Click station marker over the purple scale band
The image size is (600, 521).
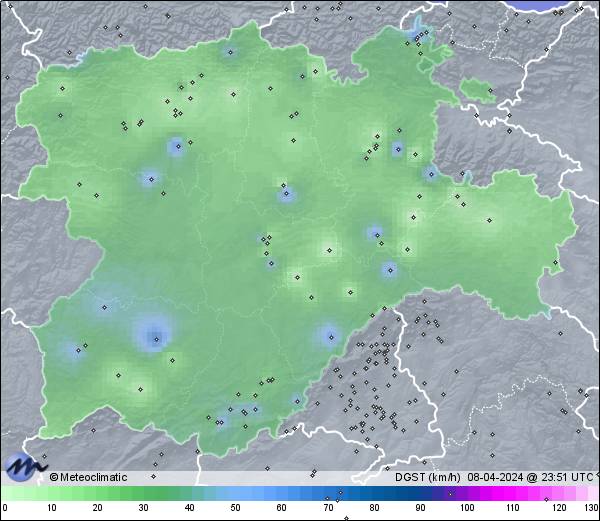point(450,494)
